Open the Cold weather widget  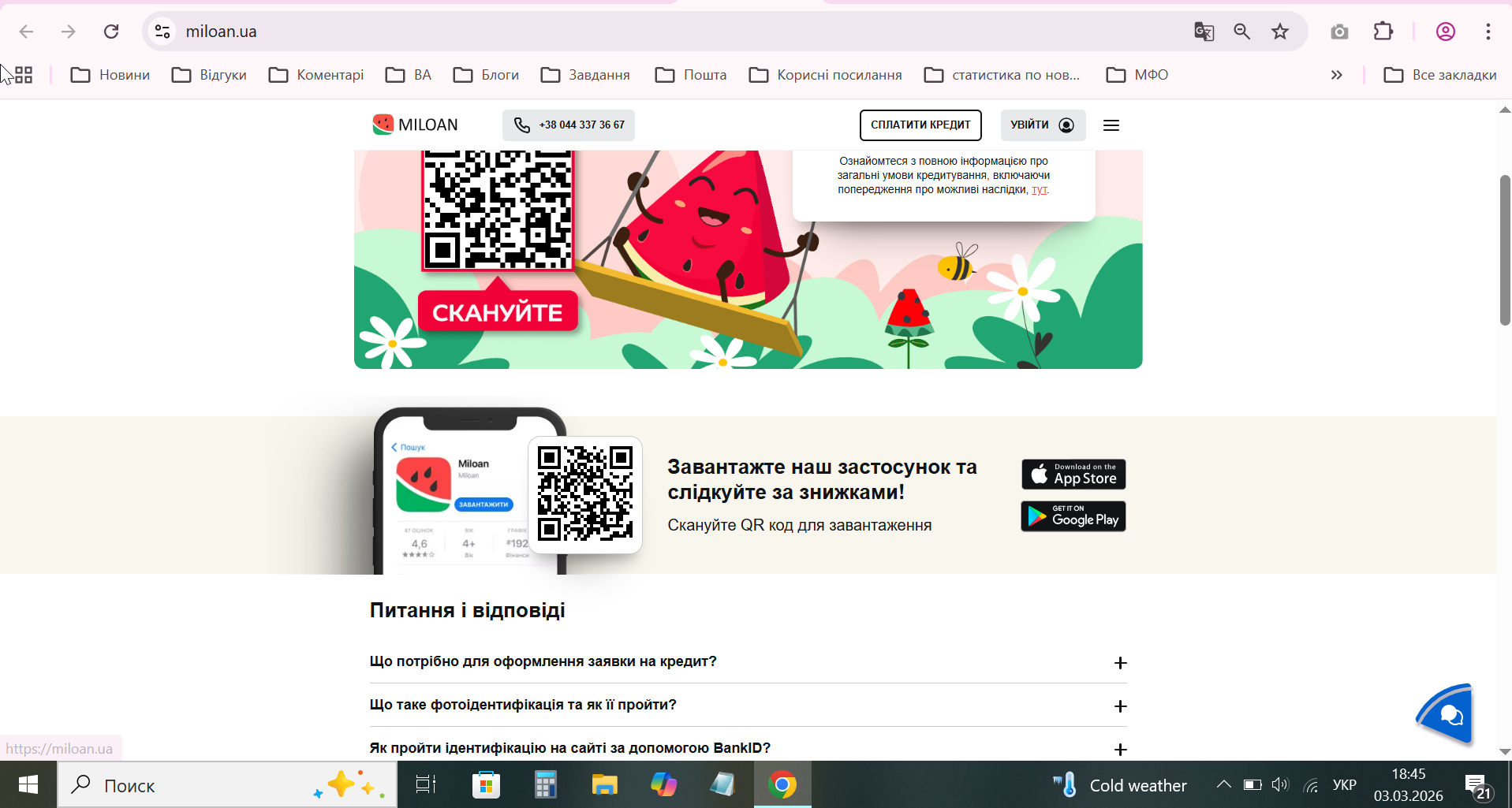point(1120,785)
